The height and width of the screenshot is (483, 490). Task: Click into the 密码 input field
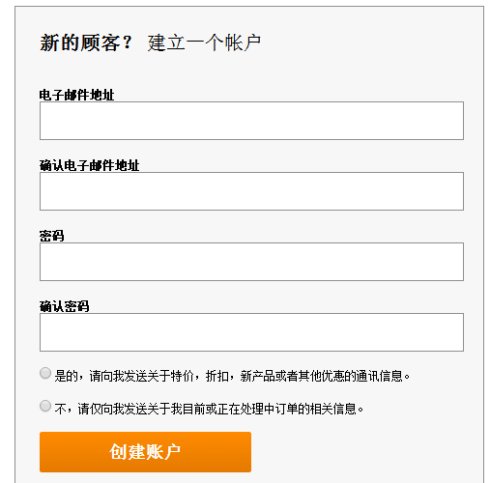pyautogui.click(x=252, y=262)
